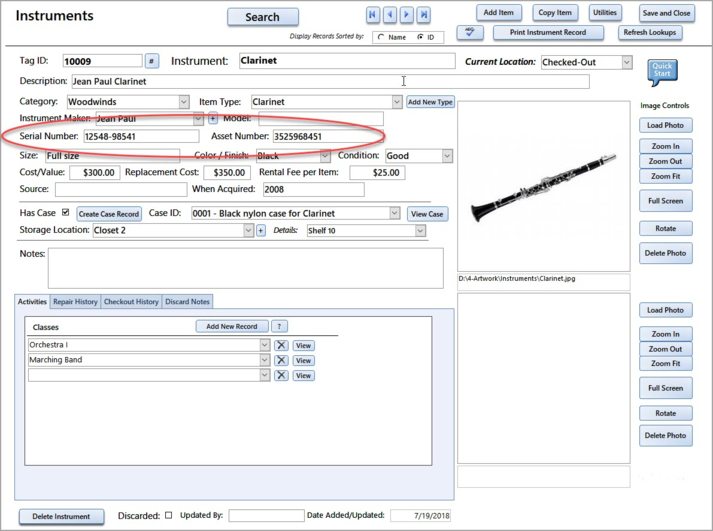Open the Checkout History tab
This screenshot has width=713, height=531.
(x=132, y=301)
